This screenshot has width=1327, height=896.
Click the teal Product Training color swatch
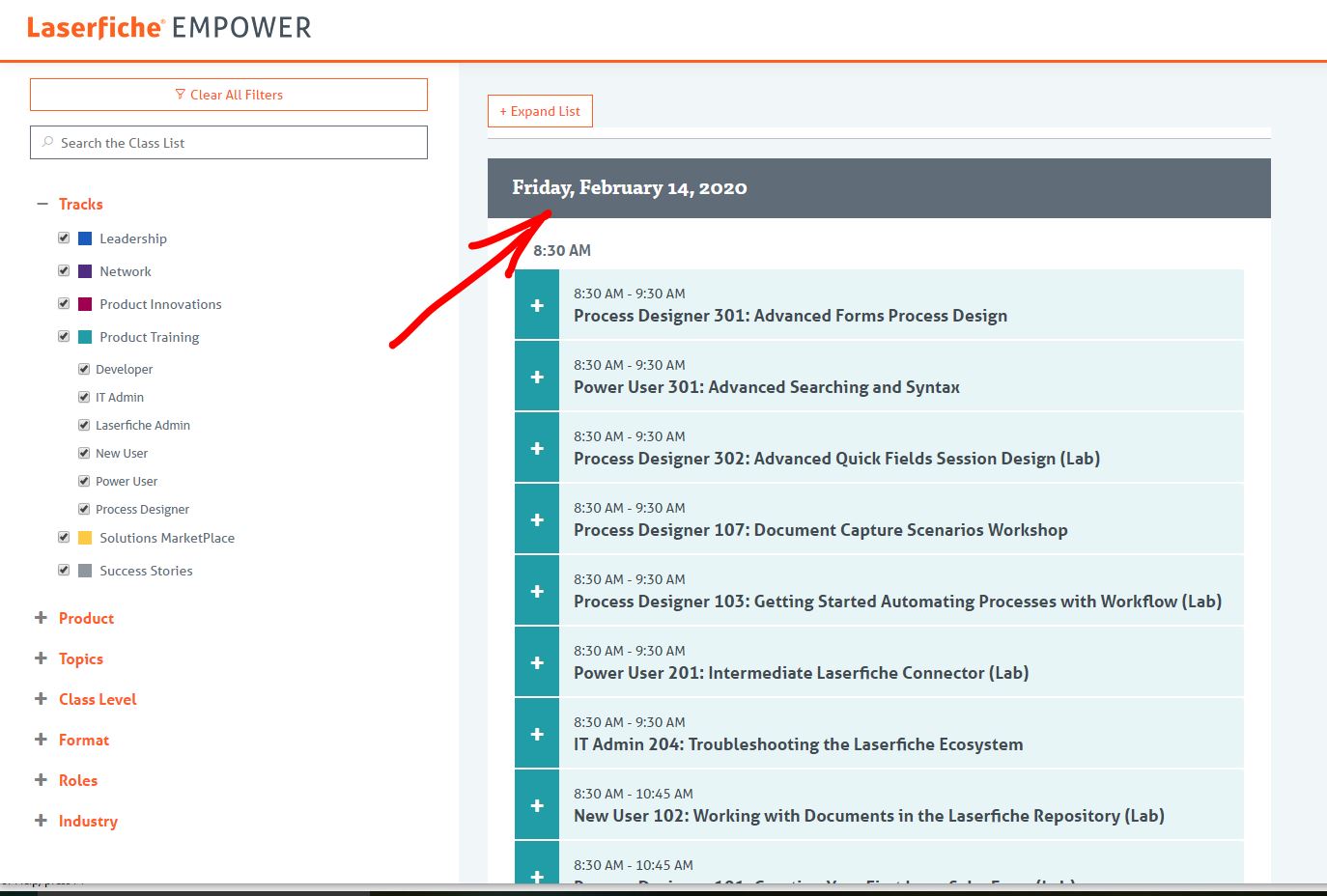pyautogui.click(x=85, y=337)
